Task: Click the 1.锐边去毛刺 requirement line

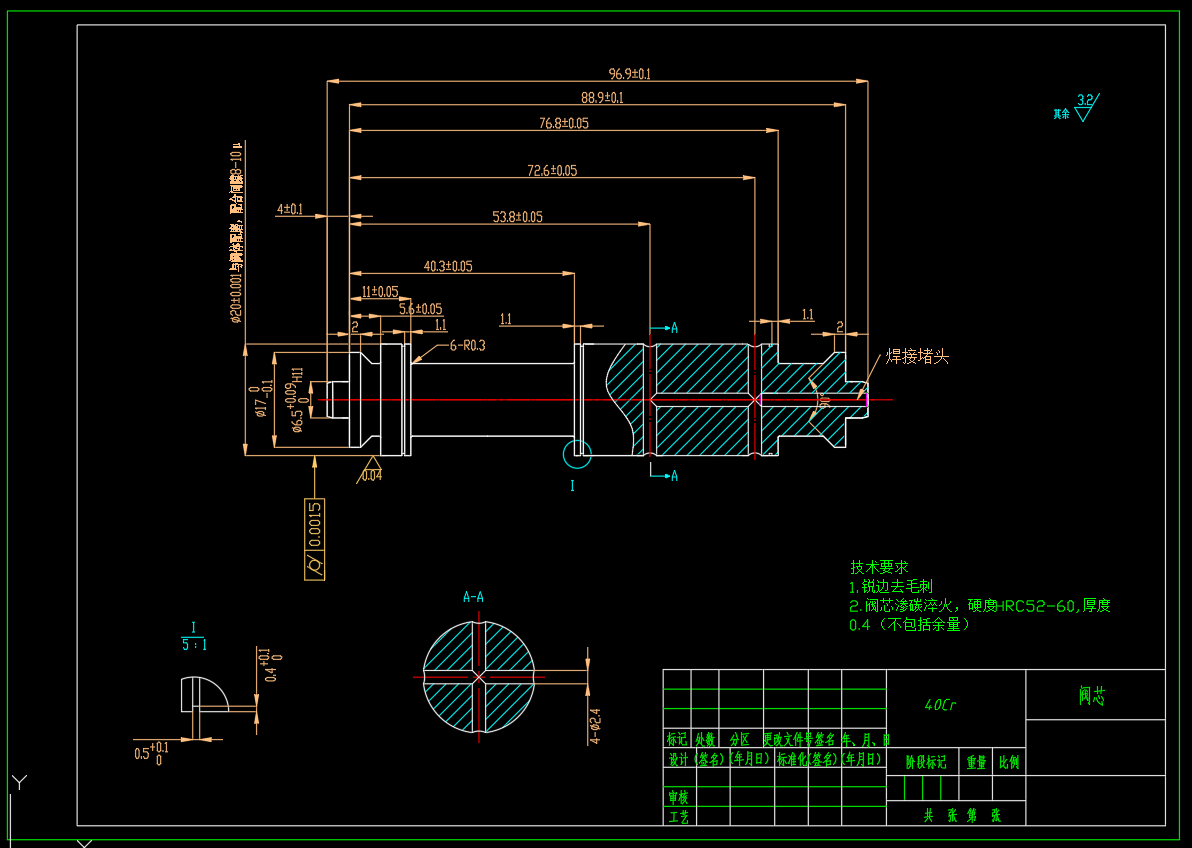Action: click(890, 586)
